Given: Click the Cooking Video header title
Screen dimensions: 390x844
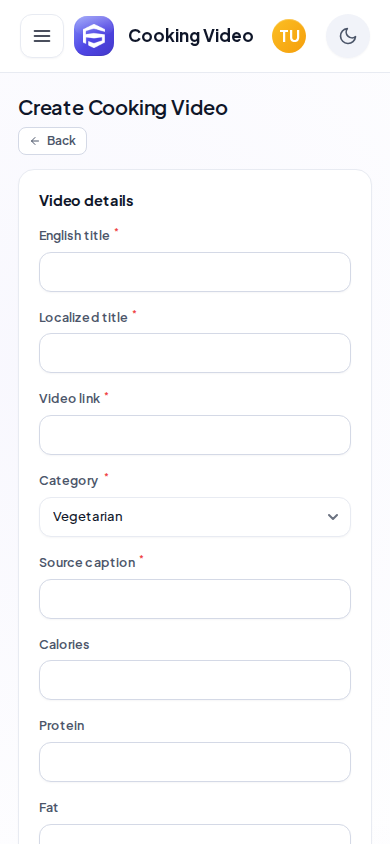Looking at the screenshot, I should coord(190,36).
